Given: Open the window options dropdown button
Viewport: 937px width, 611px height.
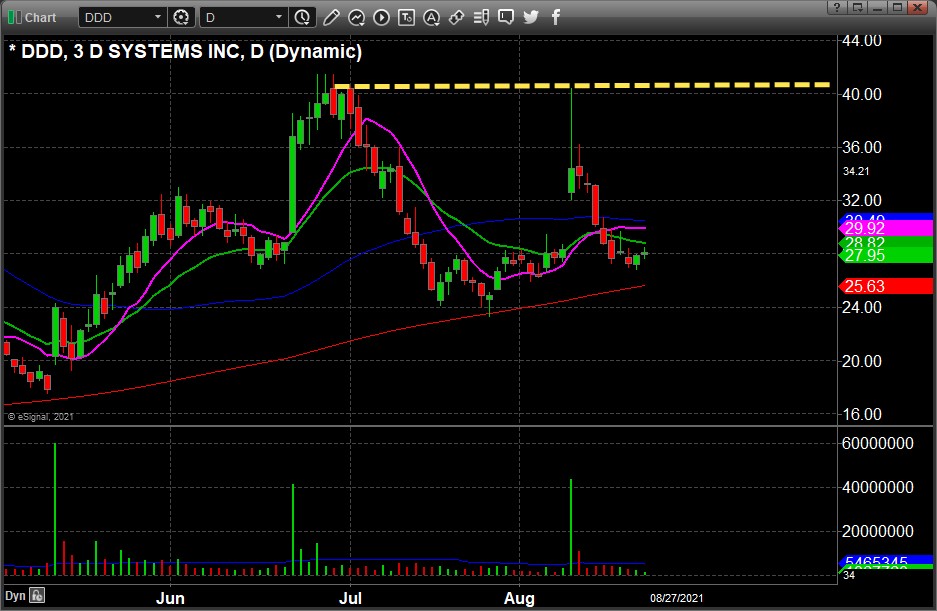Looking at the screenshot, I should point(857,7).
